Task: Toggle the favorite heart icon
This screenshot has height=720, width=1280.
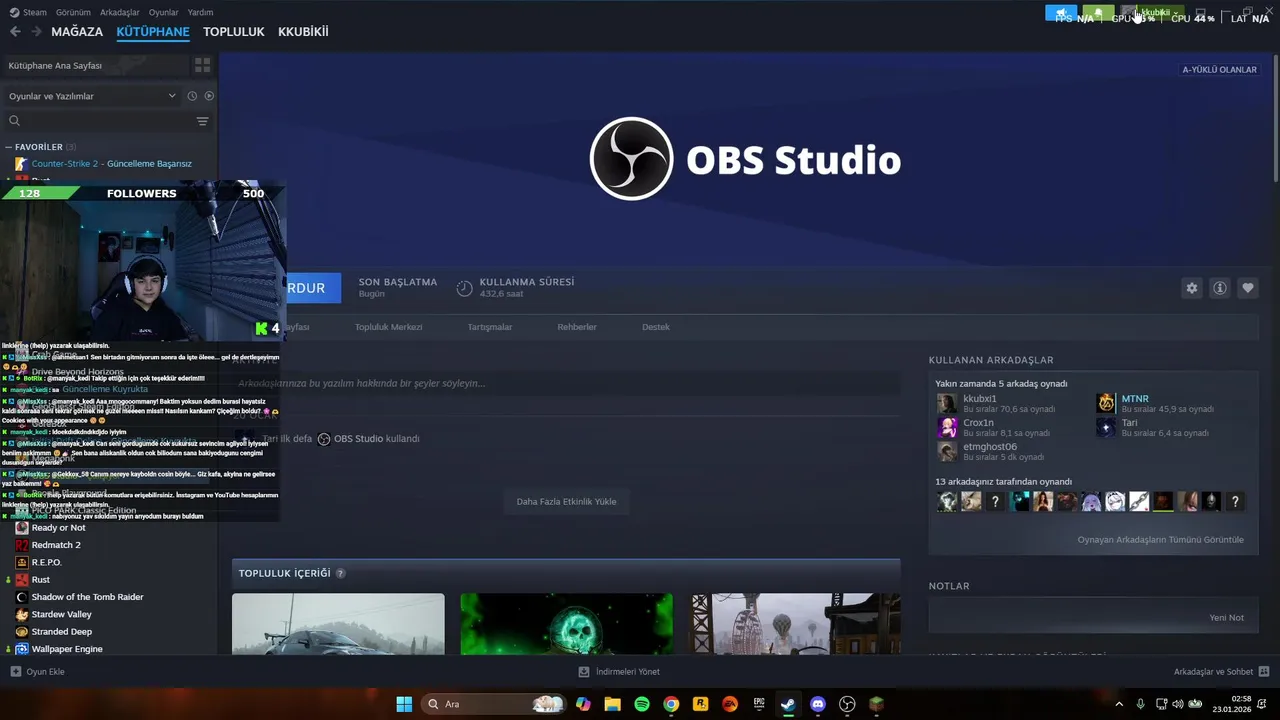Action: click(x=1248, y=288)
